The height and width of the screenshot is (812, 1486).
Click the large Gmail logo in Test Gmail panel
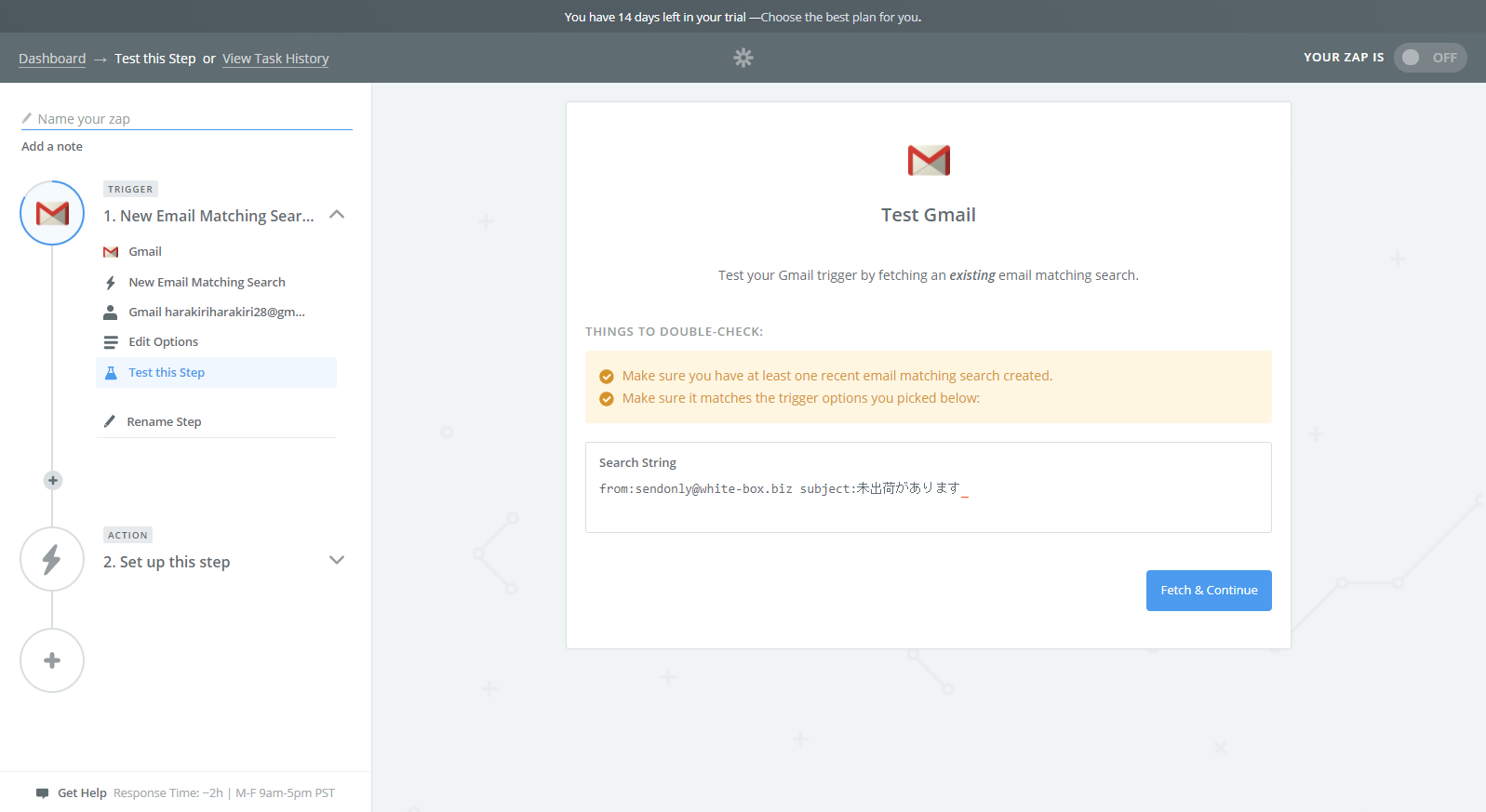point(929,160)
